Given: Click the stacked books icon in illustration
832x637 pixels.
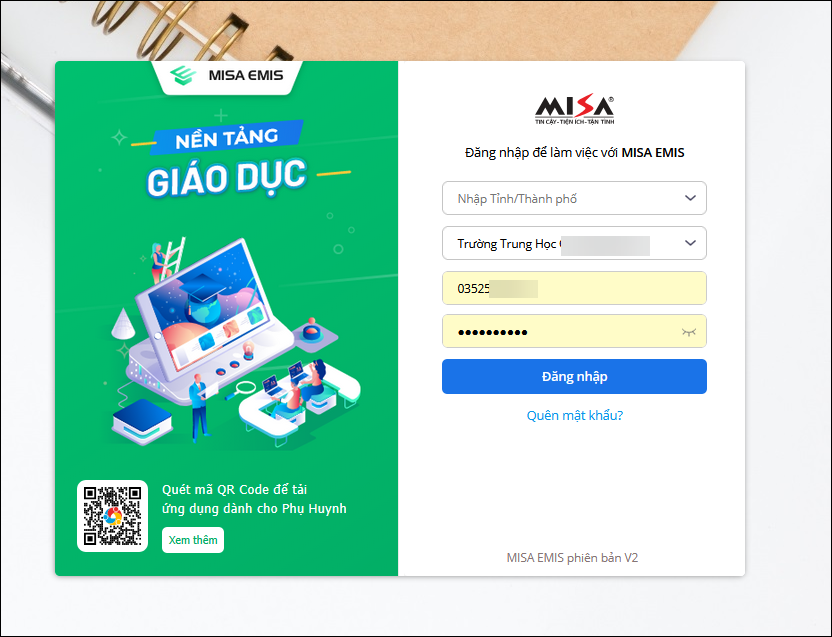Looking at the screenshot, I should [x=142, y=421].
